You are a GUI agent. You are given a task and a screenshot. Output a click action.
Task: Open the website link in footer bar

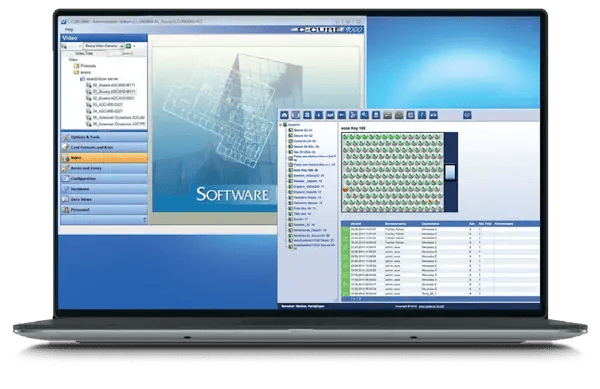431,306
